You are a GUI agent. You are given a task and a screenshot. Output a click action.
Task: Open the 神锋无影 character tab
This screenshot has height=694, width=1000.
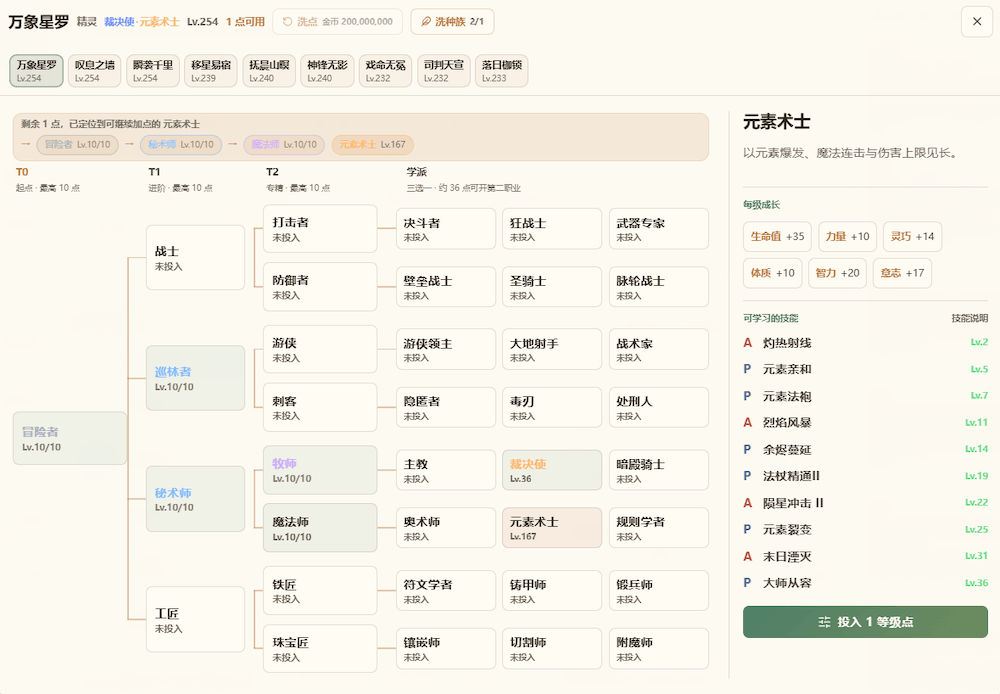click(327, 71)
